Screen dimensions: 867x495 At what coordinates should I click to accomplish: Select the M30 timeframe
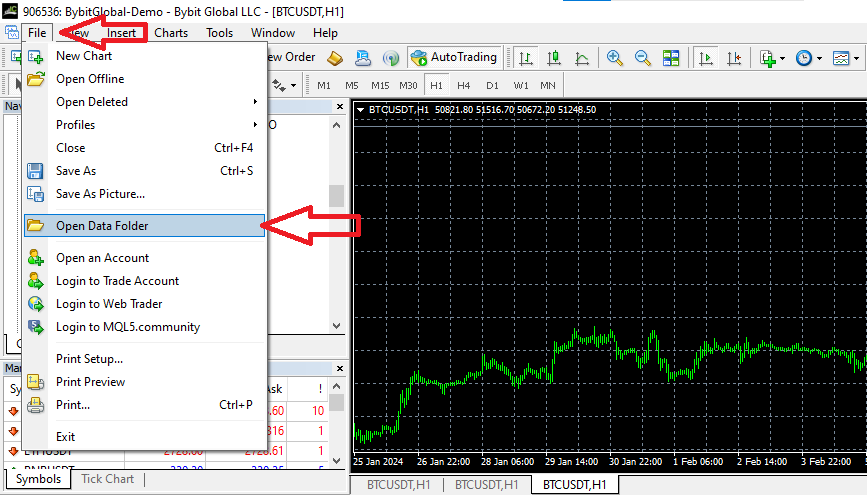tap(408, 86)
